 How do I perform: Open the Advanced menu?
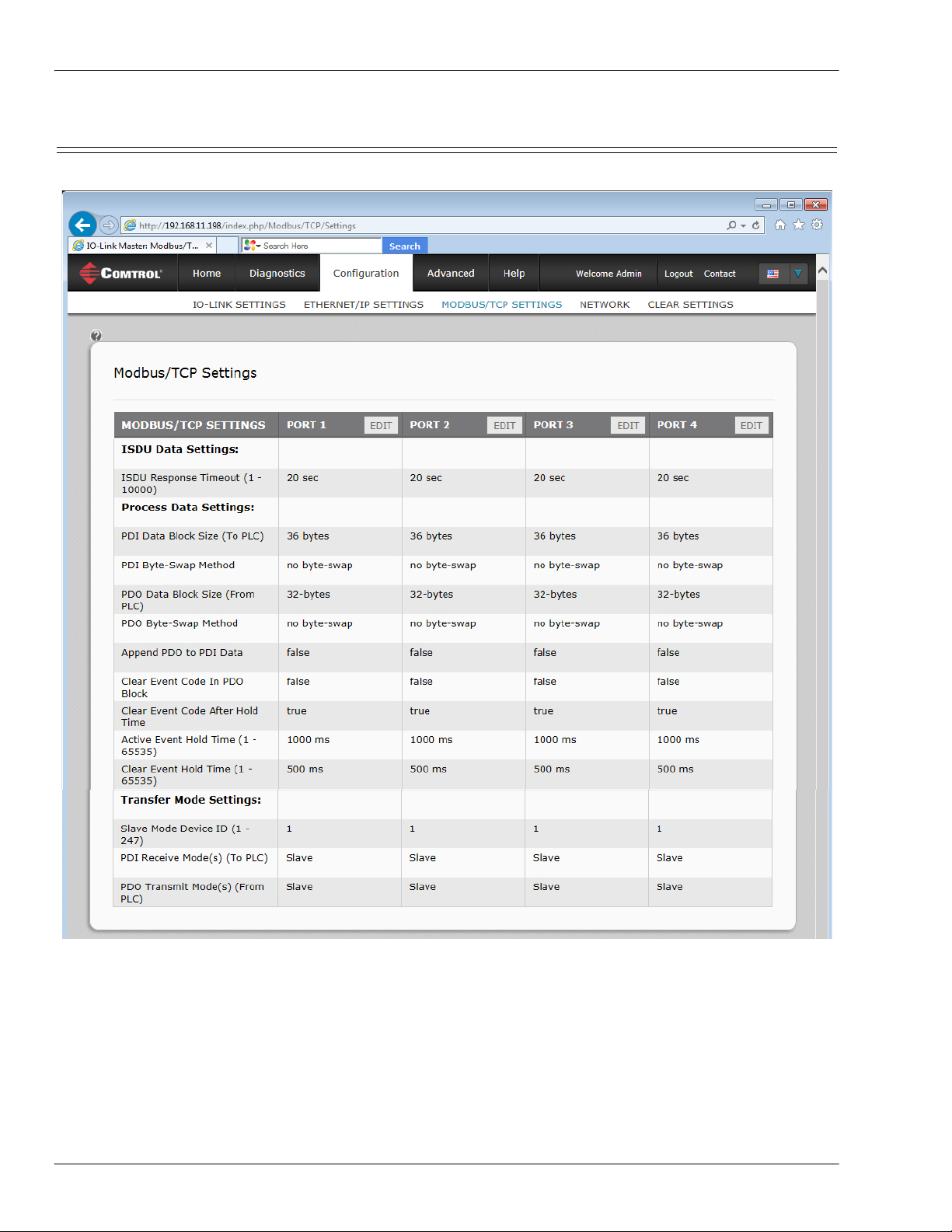point(451,274)
